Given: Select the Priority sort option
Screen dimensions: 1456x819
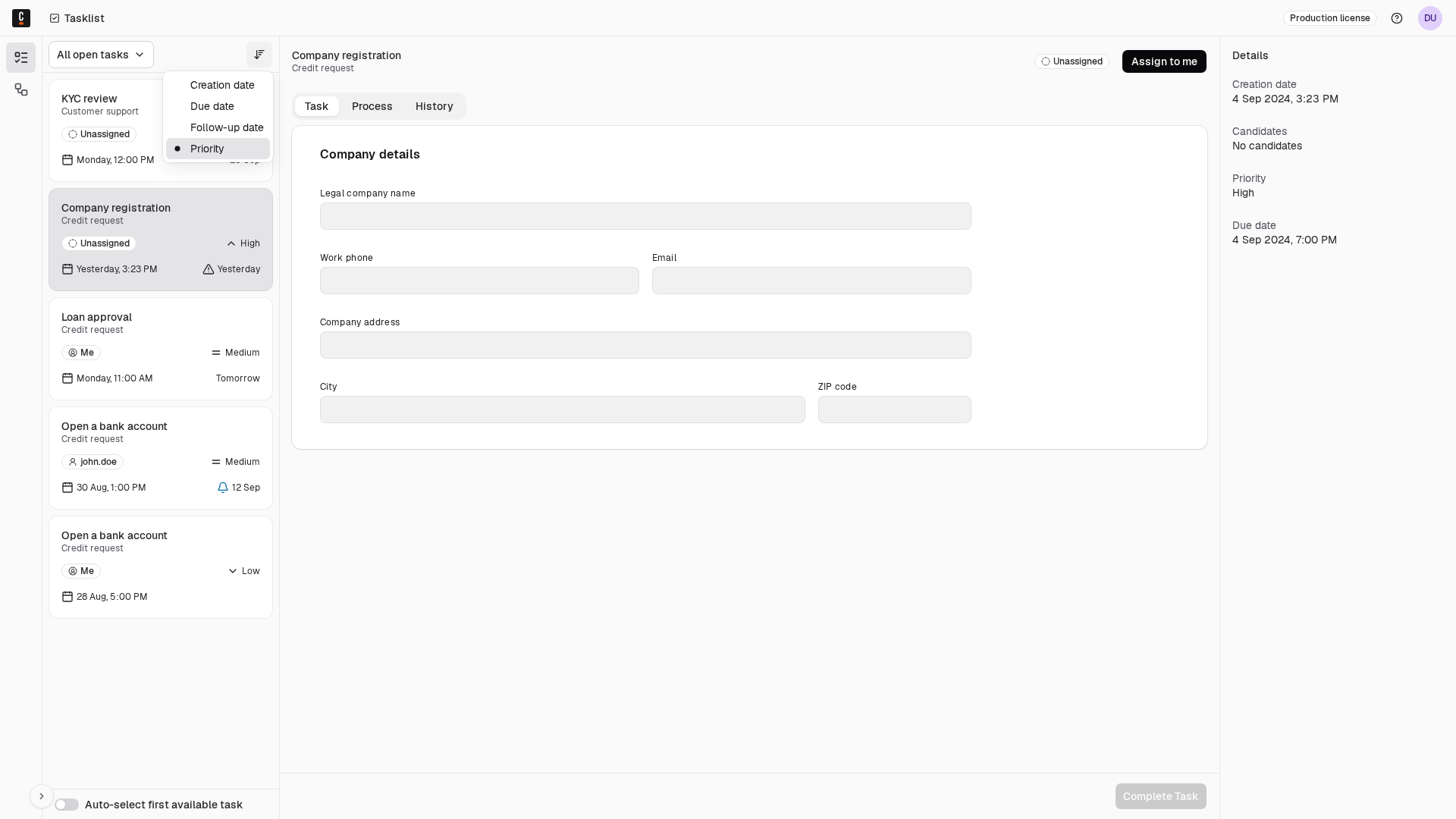Looking at the screenshot, I should coord(218,149).
